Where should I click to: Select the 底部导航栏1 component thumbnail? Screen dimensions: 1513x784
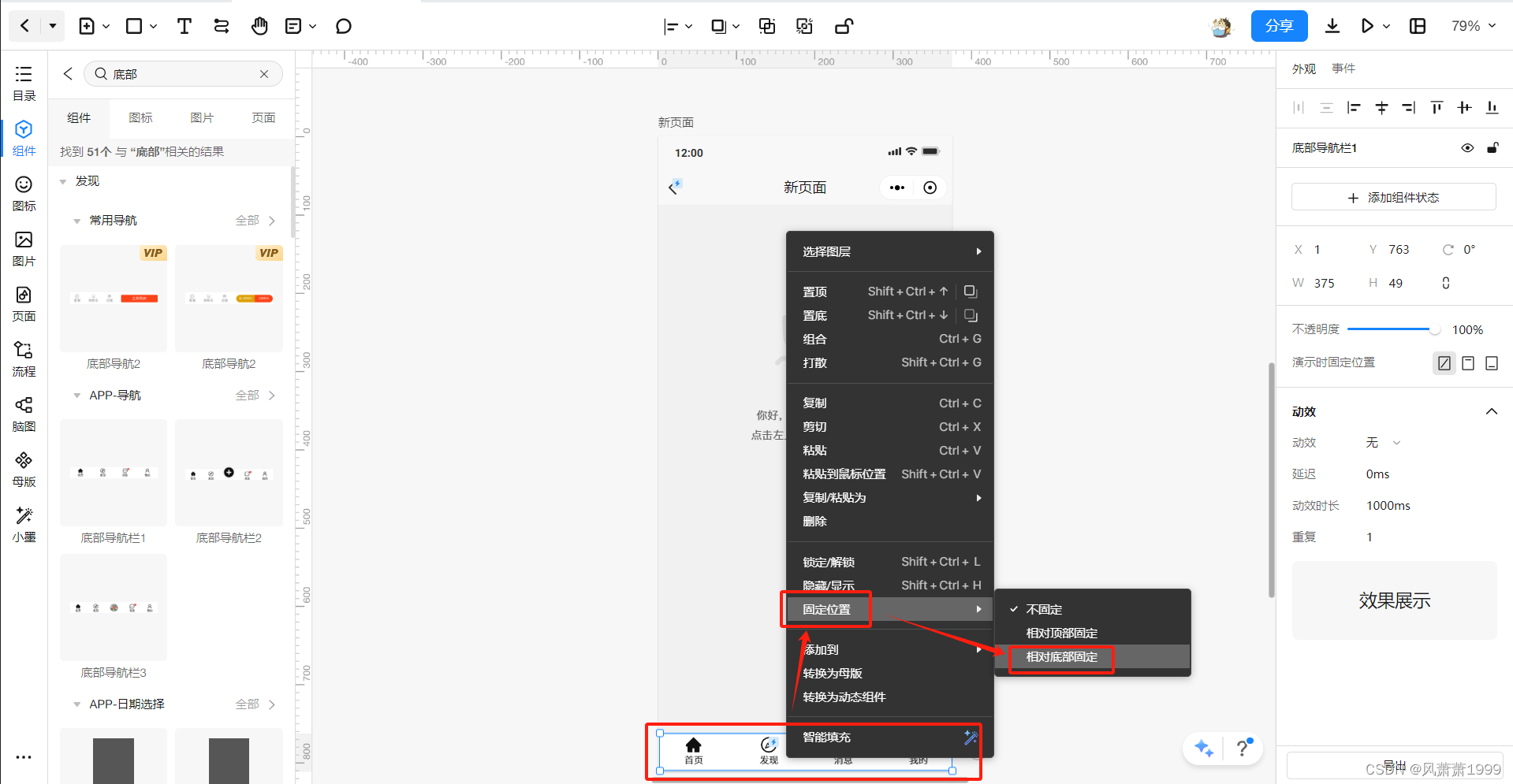pyautogui.click(x=114, y=473)
